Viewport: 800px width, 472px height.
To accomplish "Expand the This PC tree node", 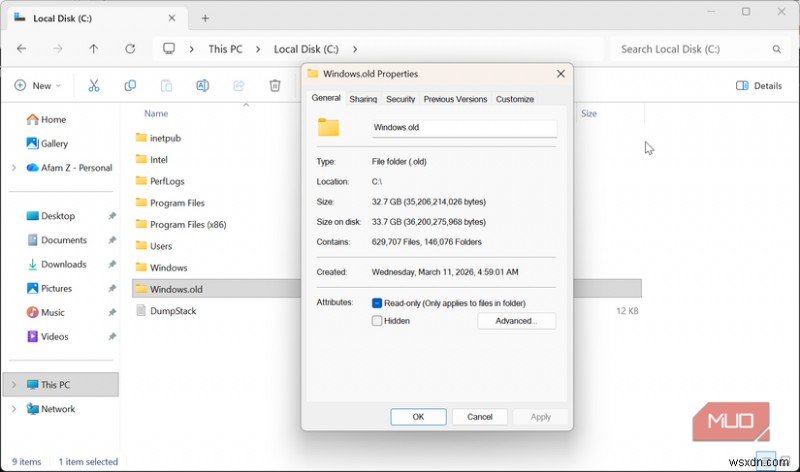I will tap(14, 385).
